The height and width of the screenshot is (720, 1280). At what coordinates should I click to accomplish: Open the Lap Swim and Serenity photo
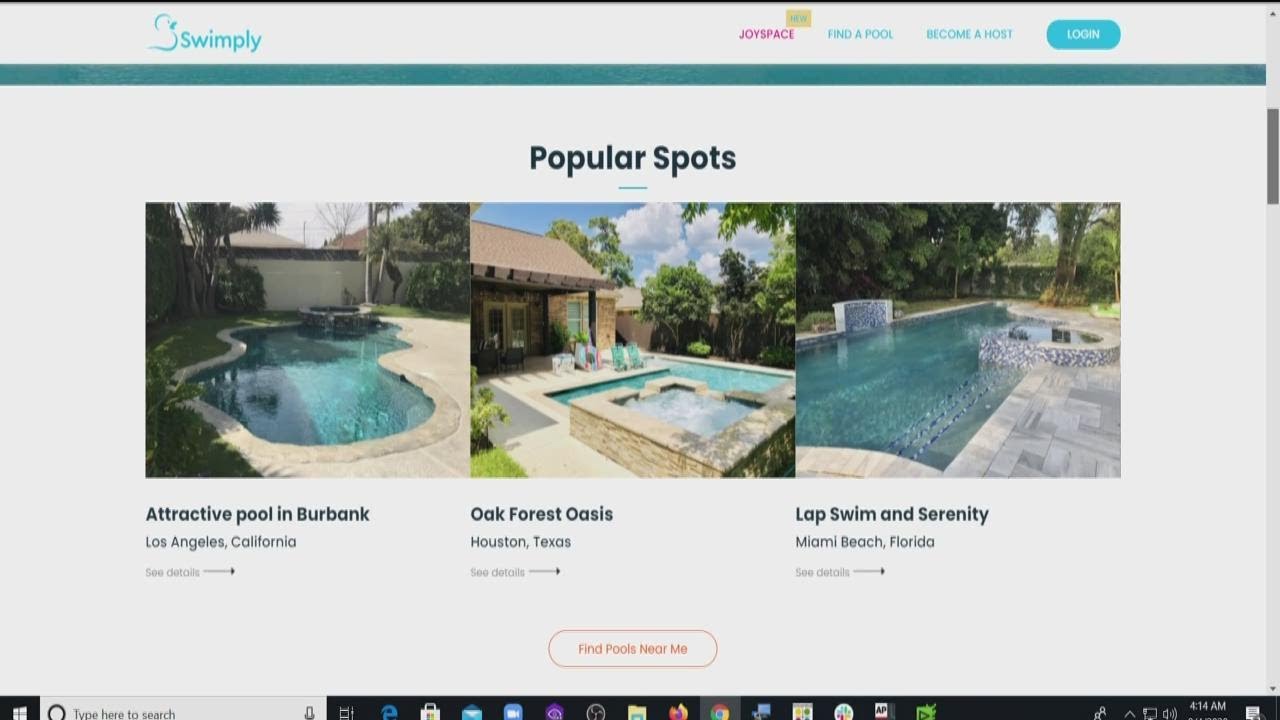click(x=958, y=340)
